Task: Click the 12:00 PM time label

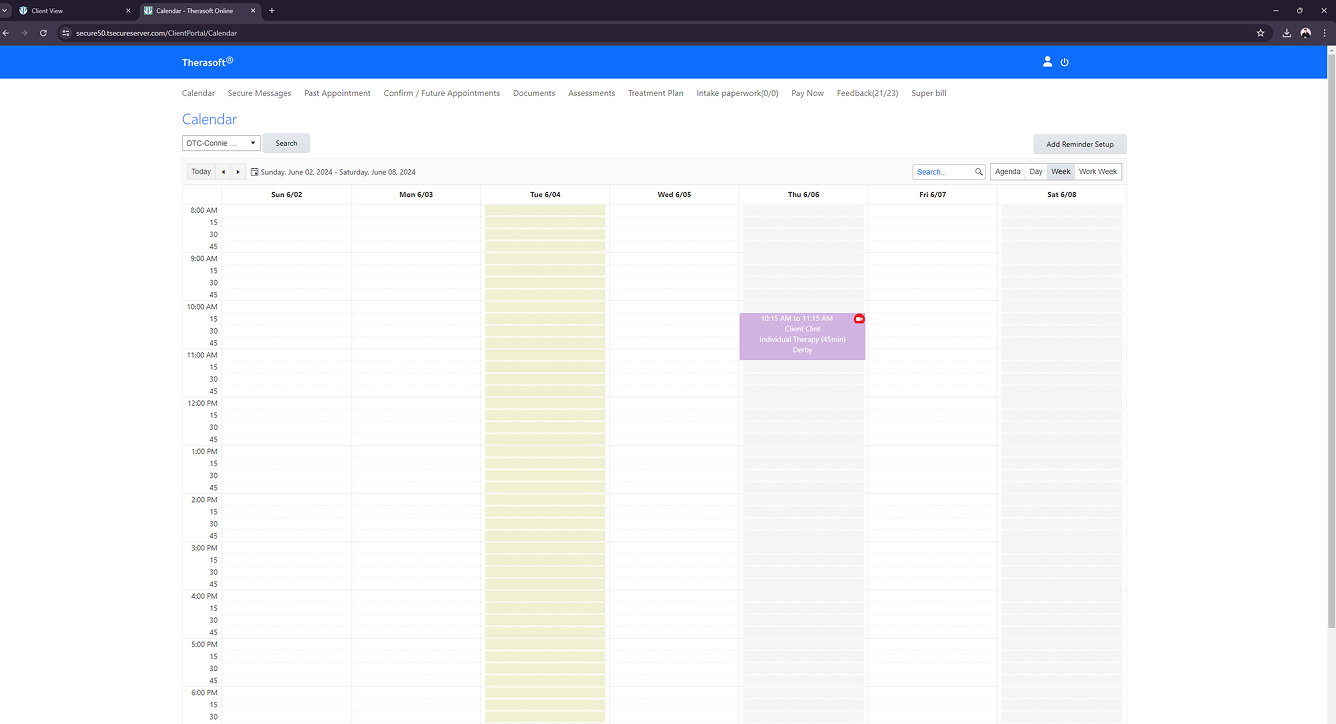Action: coord(202,403)
